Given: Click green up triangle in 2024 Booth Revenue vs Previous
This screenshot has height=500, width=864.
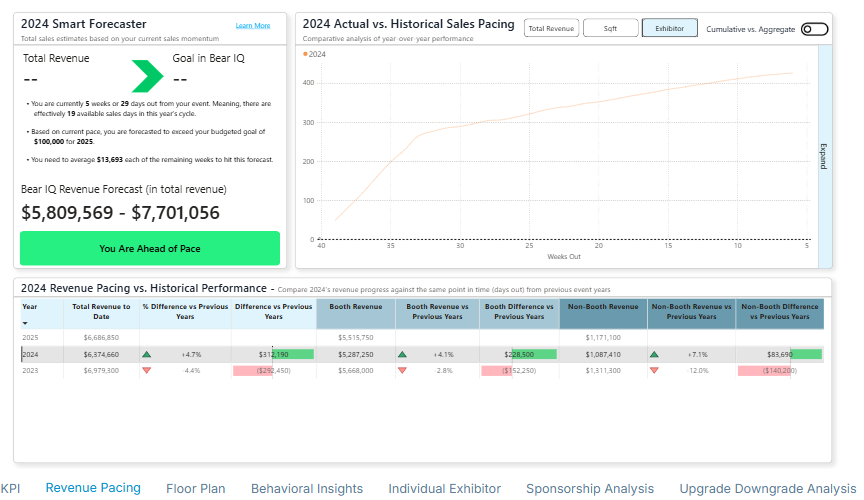Looking at the screenshot, I should click(x=403, y=354).
